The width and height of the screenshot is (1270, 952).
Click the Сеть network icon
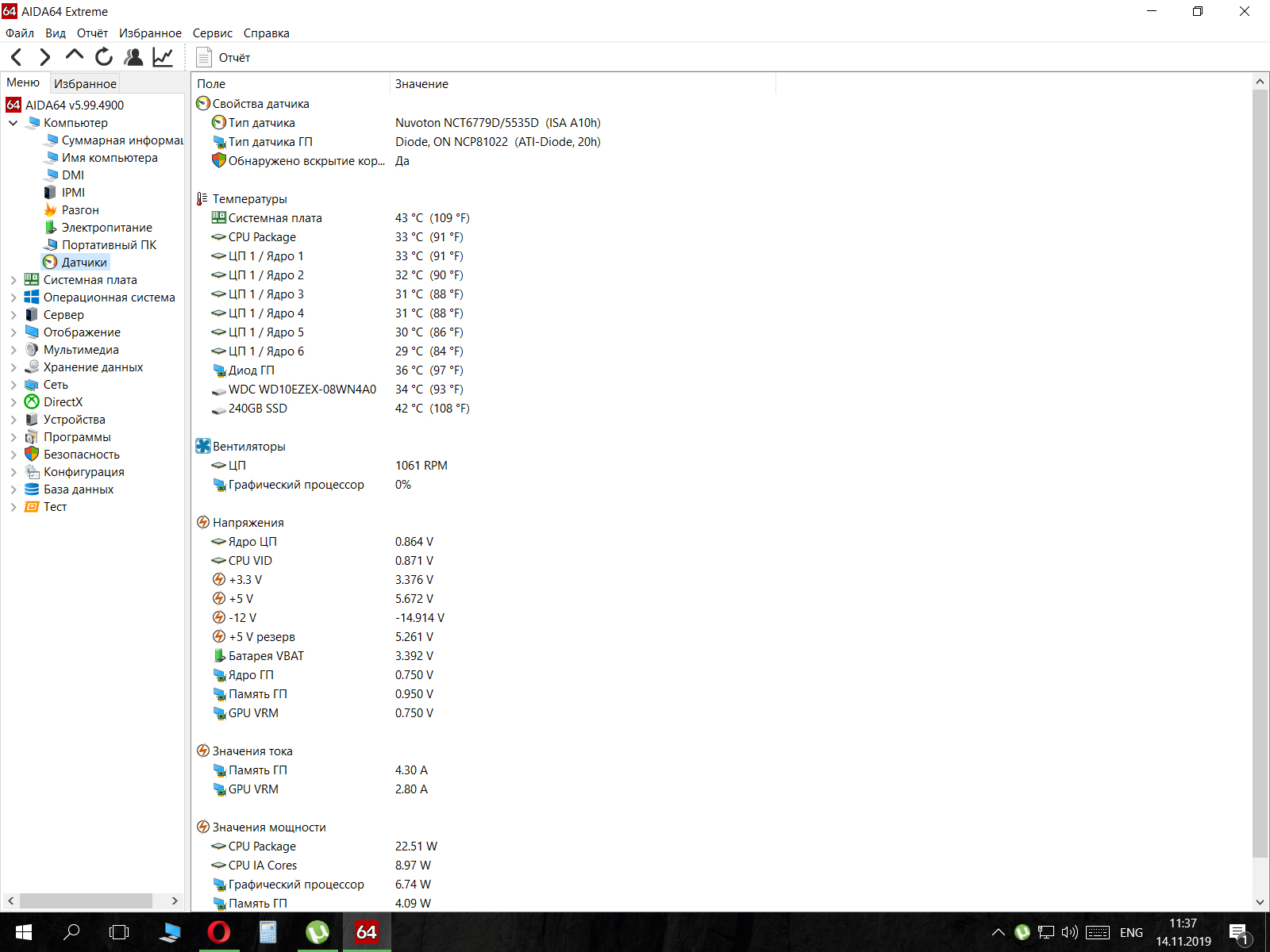32,385
